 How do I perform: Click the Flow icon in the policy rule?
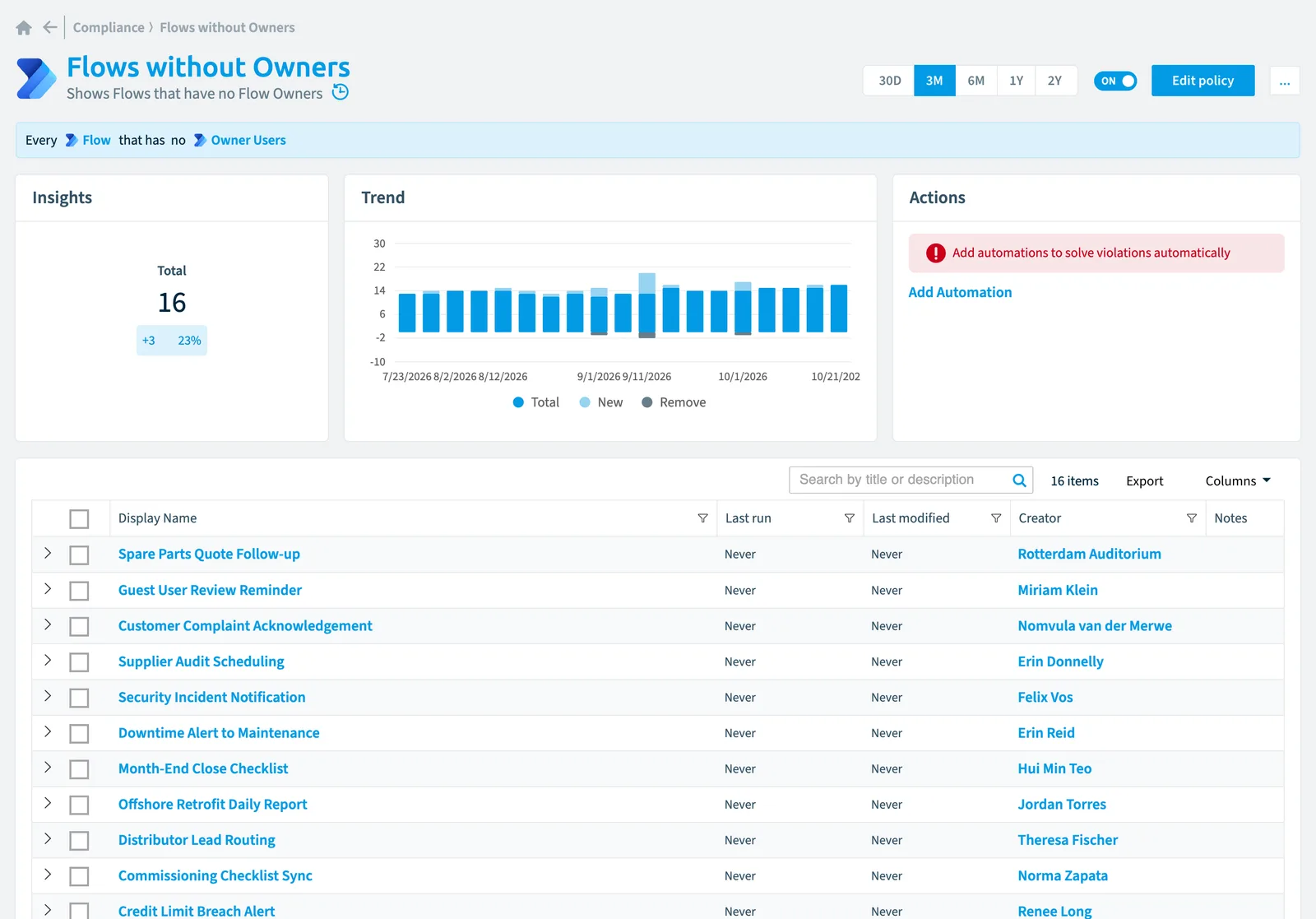(x=72, y=141)
